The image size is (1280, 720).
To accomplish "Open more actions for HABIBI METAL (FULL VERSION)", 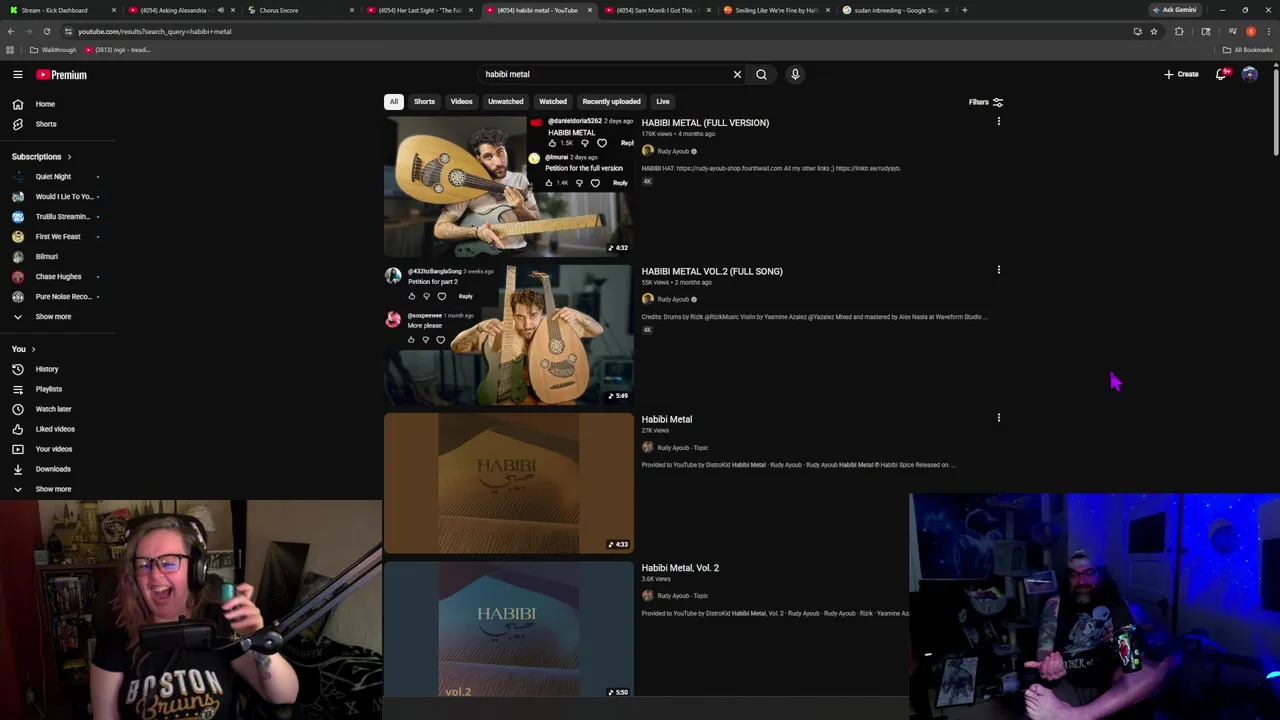I will [998, 121].
